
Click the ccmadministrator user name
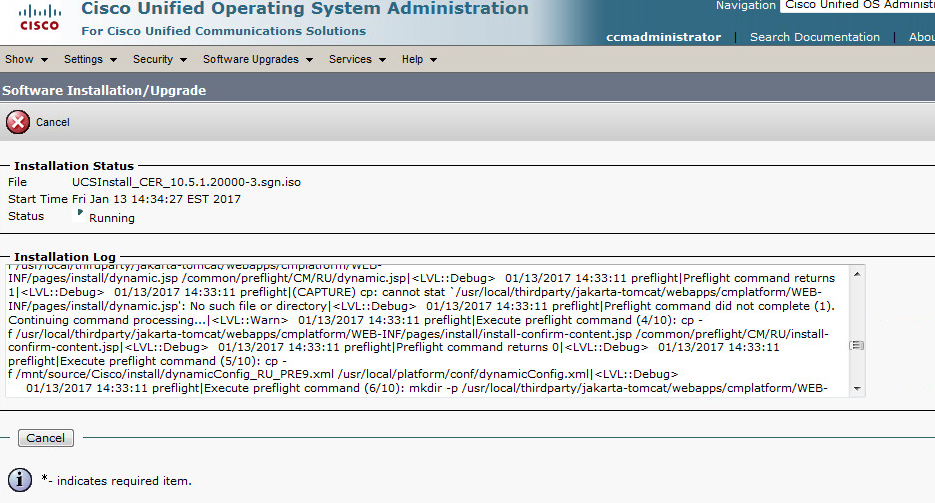[x=663, y=37]
